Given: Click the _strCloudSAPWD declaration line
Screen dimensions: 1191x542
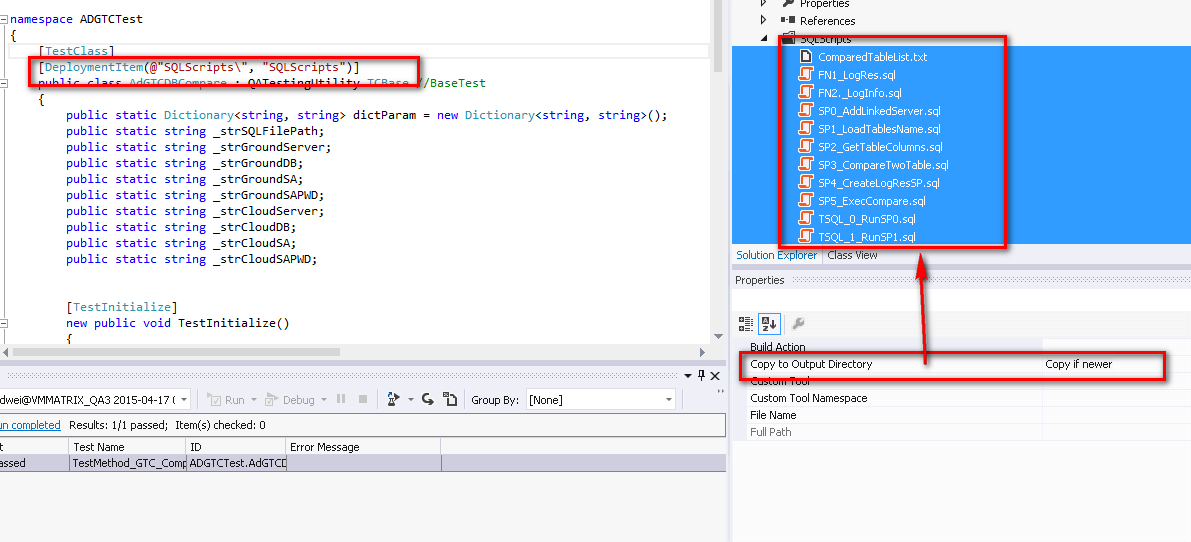Looking at the screenshot, I should [191, 259].
